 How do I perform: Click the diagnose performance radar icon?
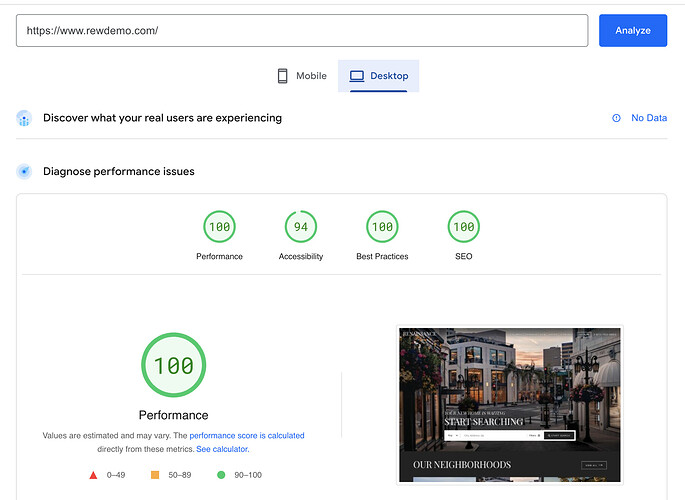point(24,172)
